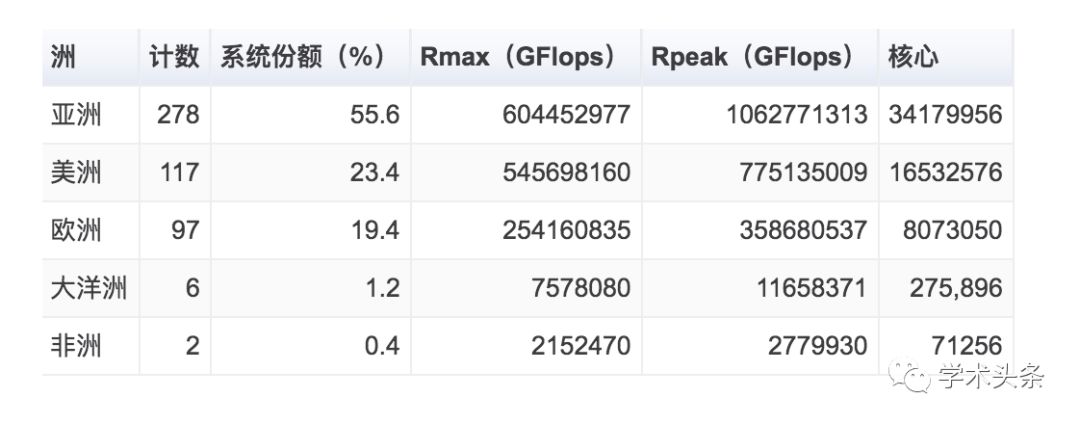The width and height of the screenshot is (1080, 424).
Task: Click the 洲 column header
Action: click(63, 57)
